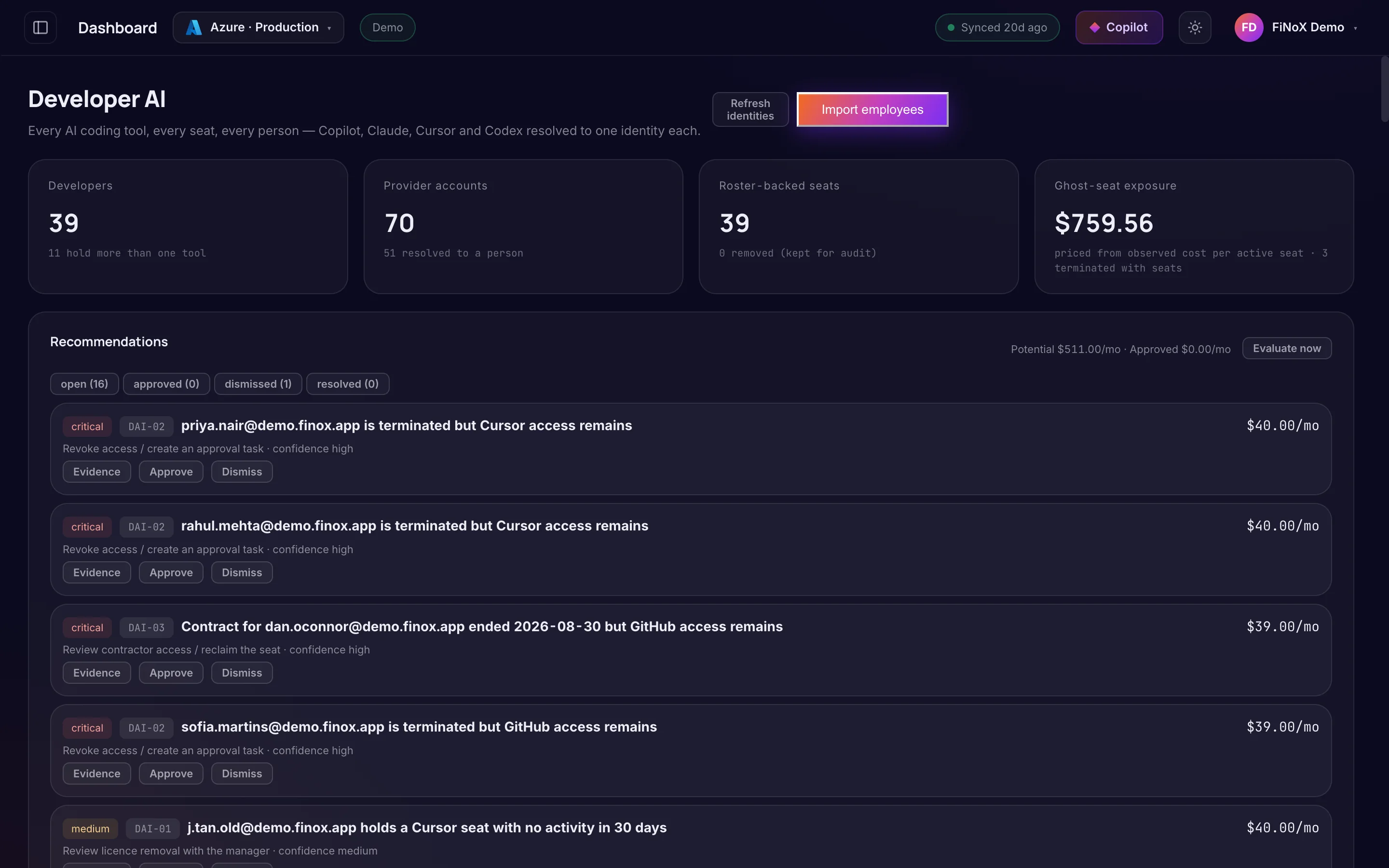1389x868 pixels.
Task: Click the Demo badge
Action: pyautogui.click(x=387, y=27)
